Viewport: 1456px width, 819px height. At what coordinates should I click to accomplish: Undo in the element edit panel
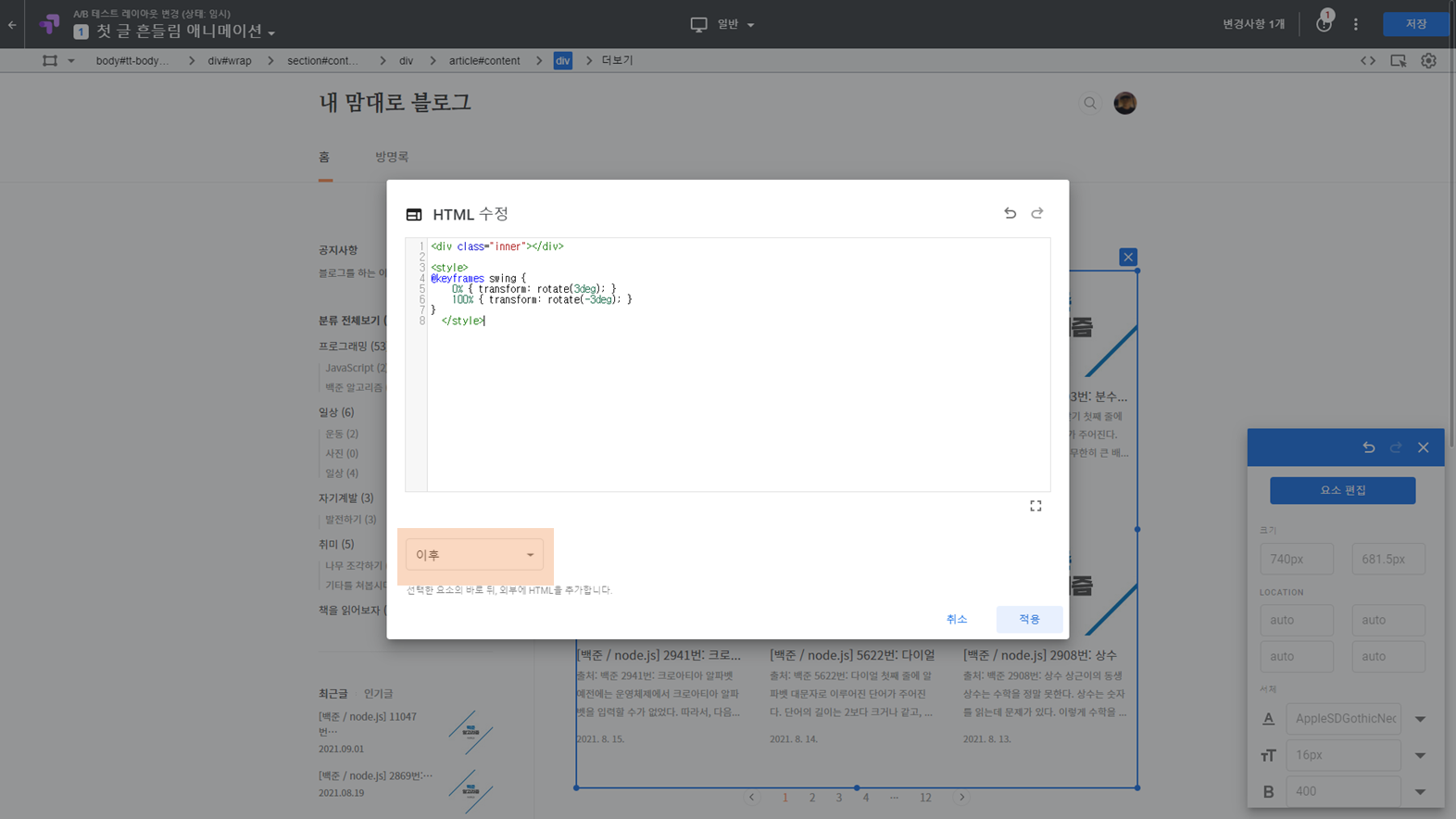[x=1369, y=447]
